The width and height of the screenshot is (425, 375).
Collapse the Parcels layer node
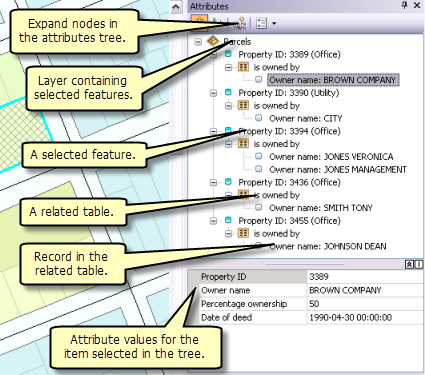tap(198, 42)
